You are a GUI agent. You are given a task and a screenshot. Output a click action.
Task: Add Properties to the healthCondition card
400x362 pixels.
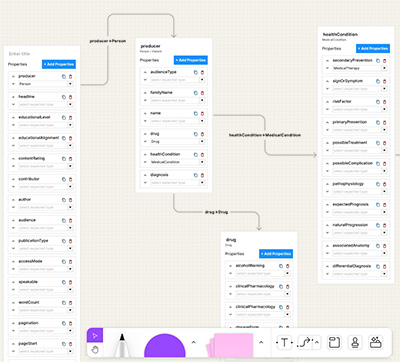[373, 48]
